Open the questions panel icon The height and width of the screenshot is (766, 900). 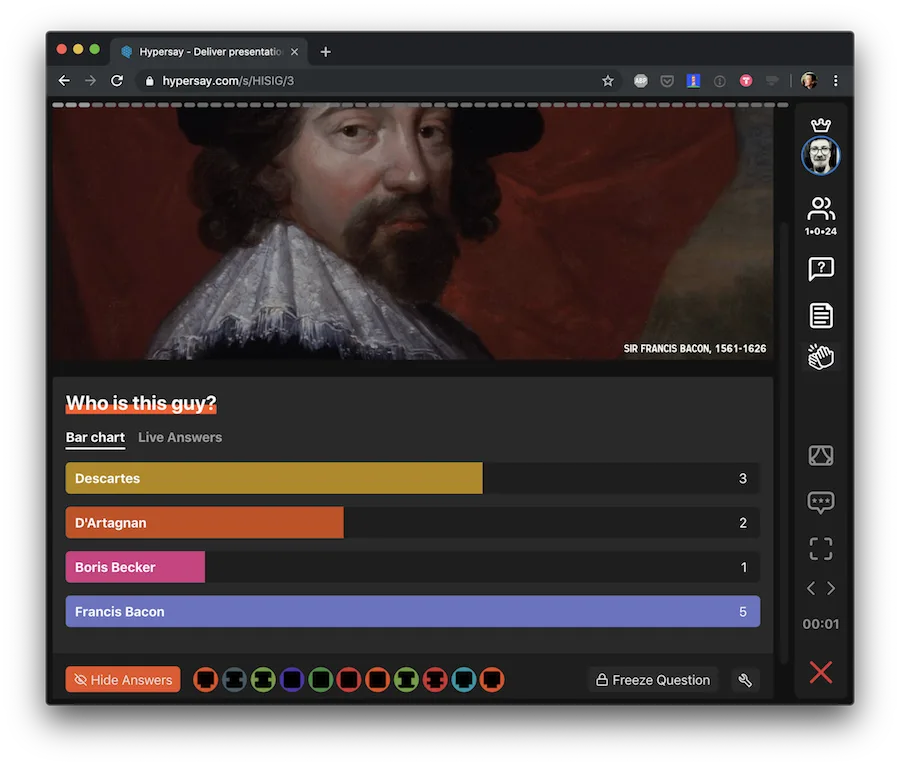pos(821,269)
